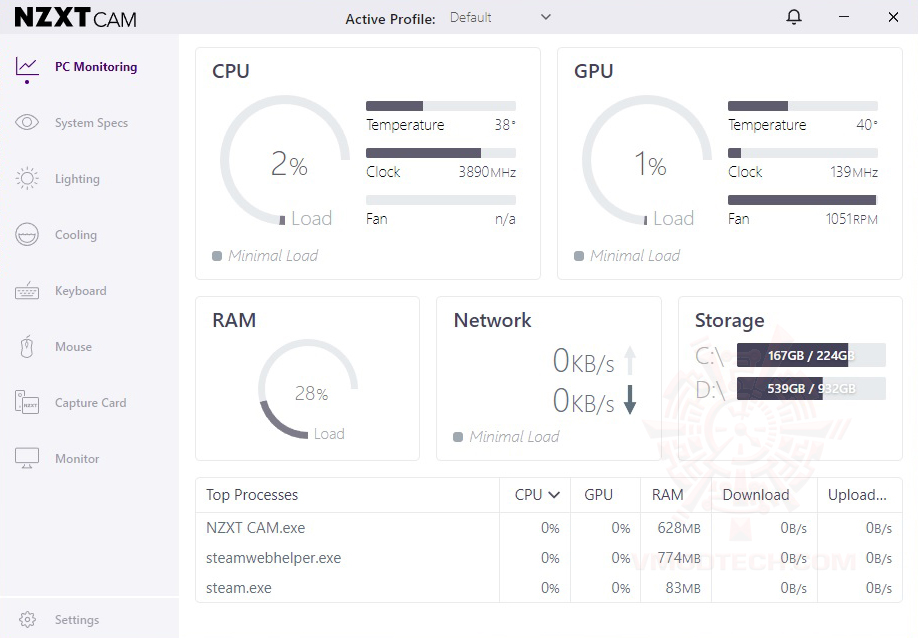Switch to the Lighting section
The height and width of the screenshot is (638, 918).
(x=77, y=179)
